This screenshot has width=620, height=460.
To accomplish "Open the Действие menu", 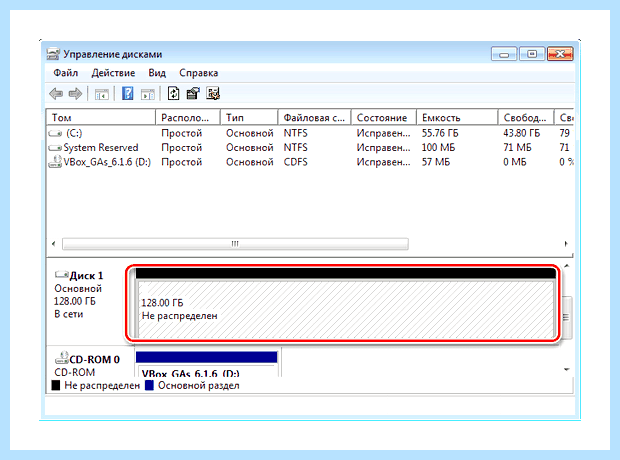I will [x=113, y=73].
